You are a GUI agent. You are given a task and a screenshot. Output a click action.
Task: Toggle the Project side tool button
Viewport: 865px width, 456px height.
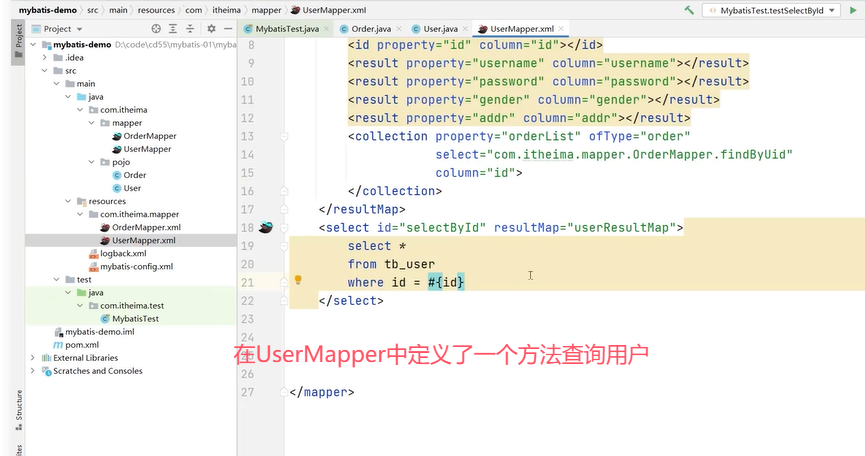(18, 41)
